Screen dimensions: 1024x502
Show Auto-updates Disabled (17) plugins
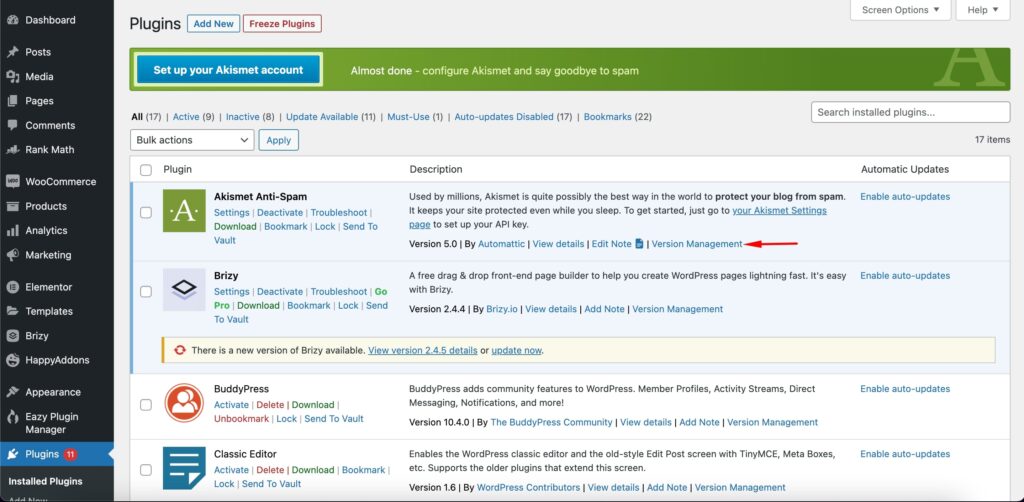[513, 117]
